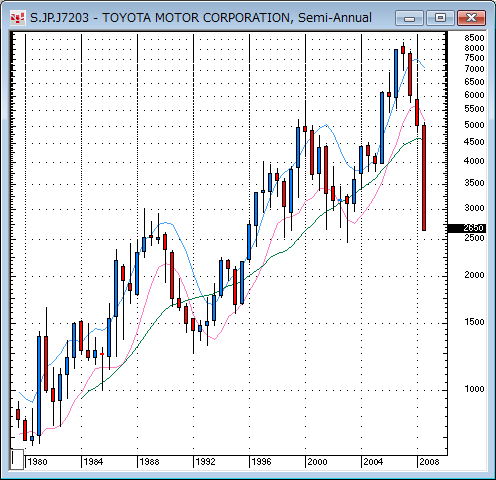Image resolution: width=496 pixels, height=480 pixels.
Task: Click the 2008 date axis label
Action: pos(429,462)
